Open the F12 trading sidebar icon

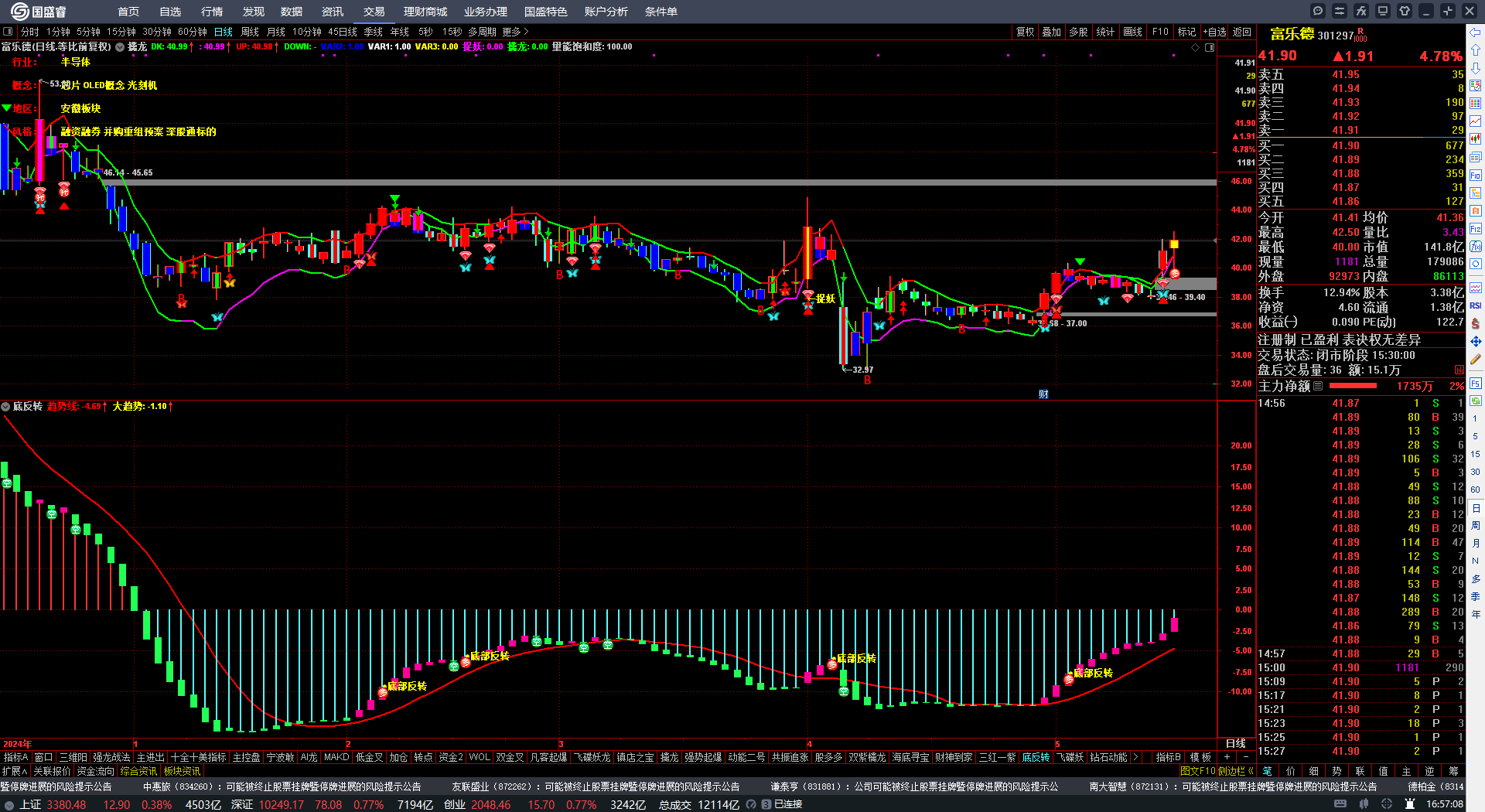pos(1476,229)
